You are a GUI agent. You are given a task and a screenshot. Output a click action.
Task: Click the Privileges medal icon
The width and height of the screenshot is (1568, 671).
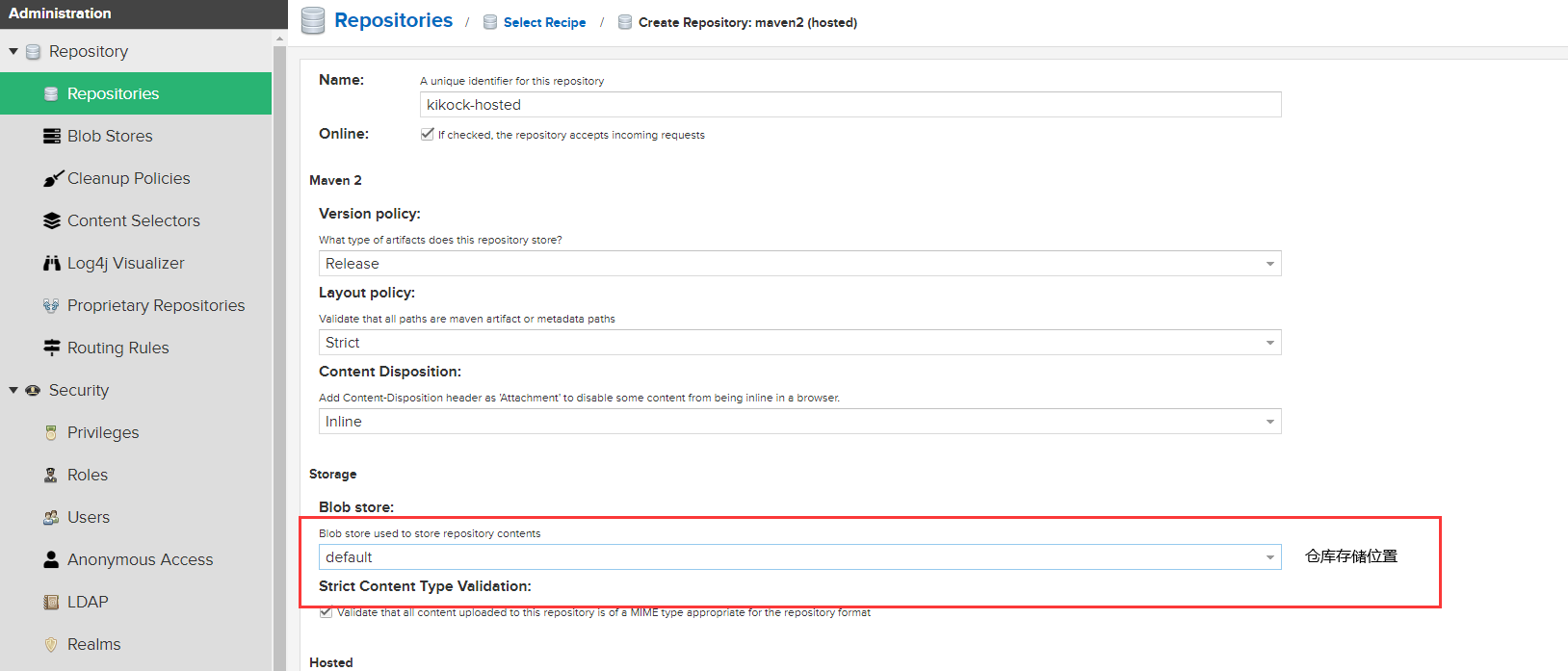[x=51, y=432]
